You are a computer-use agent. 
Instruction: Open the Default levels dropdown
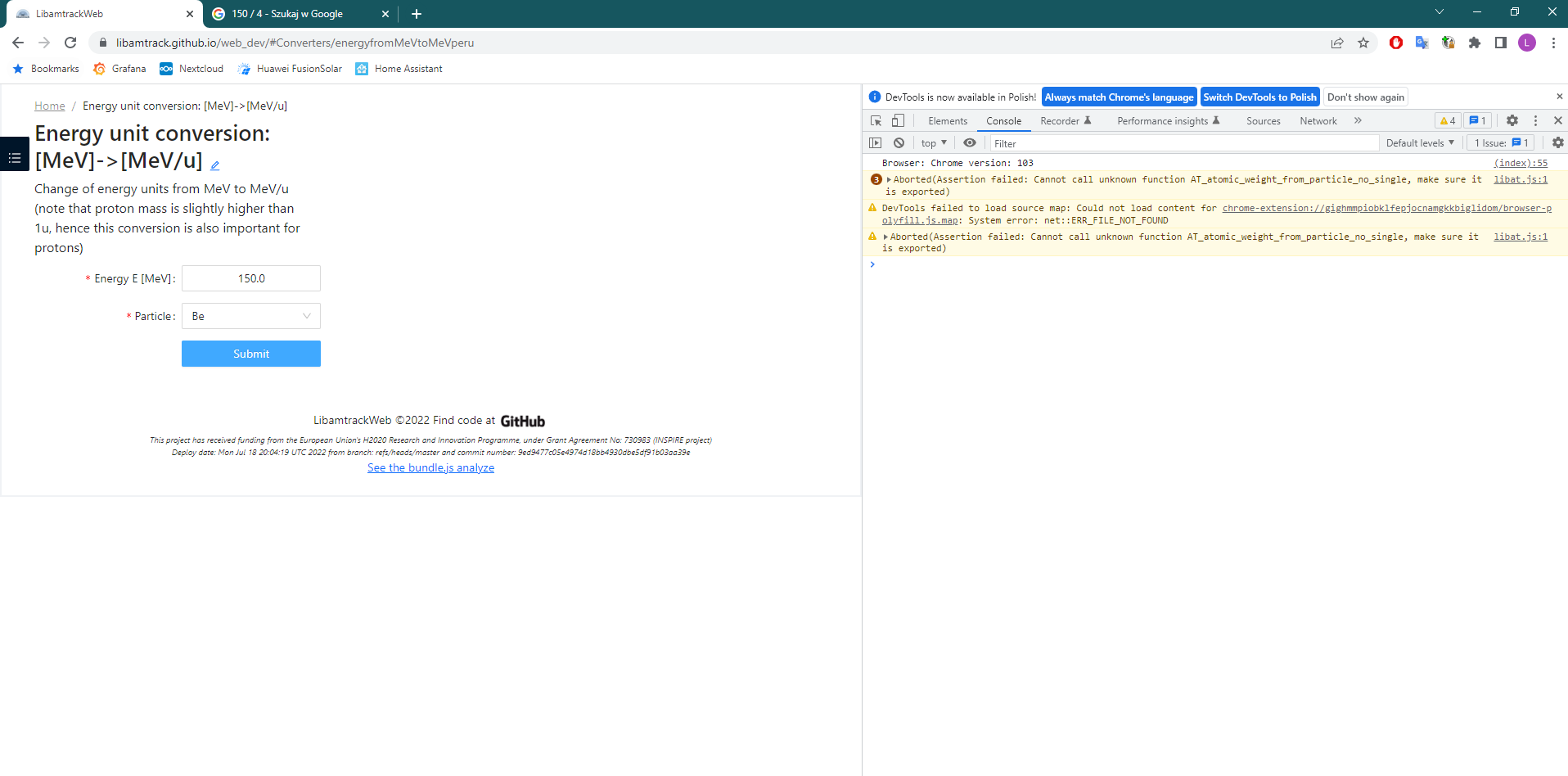[x=1420, y=142]
